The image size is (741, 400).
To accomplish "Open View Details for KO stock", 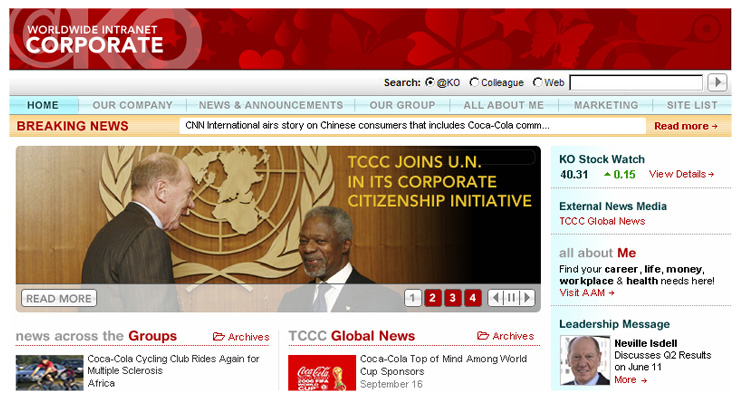I will pos(681,174).
